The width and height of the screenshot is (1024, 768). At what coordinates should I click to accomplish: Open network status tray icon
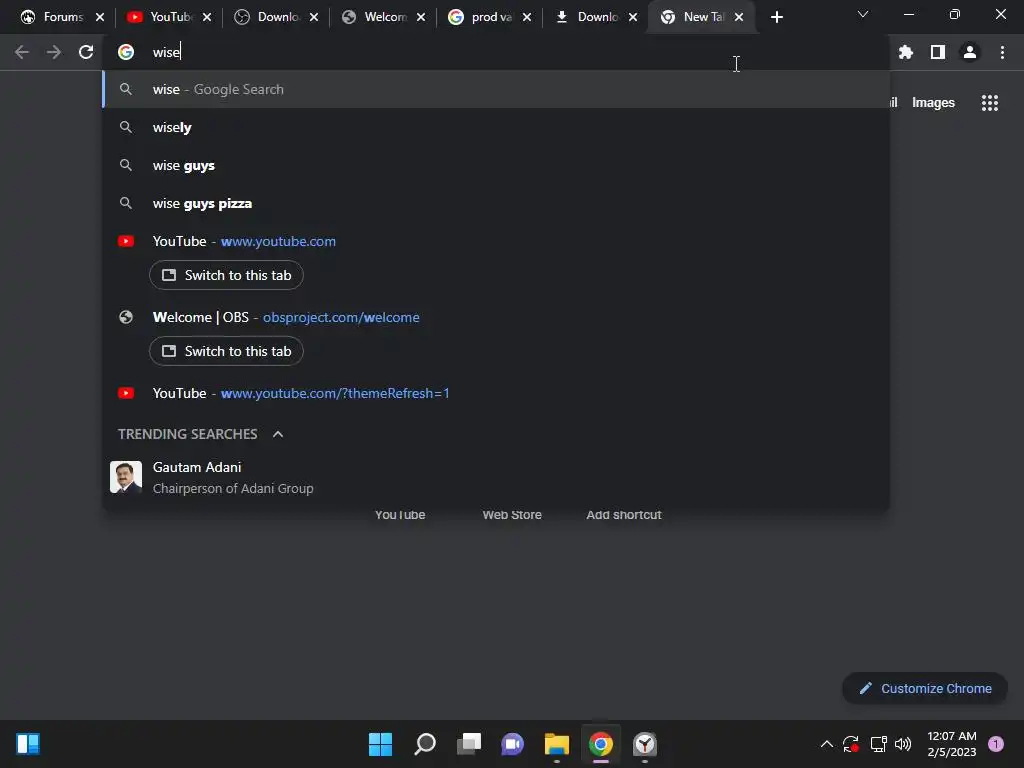(x=878, y=744)
